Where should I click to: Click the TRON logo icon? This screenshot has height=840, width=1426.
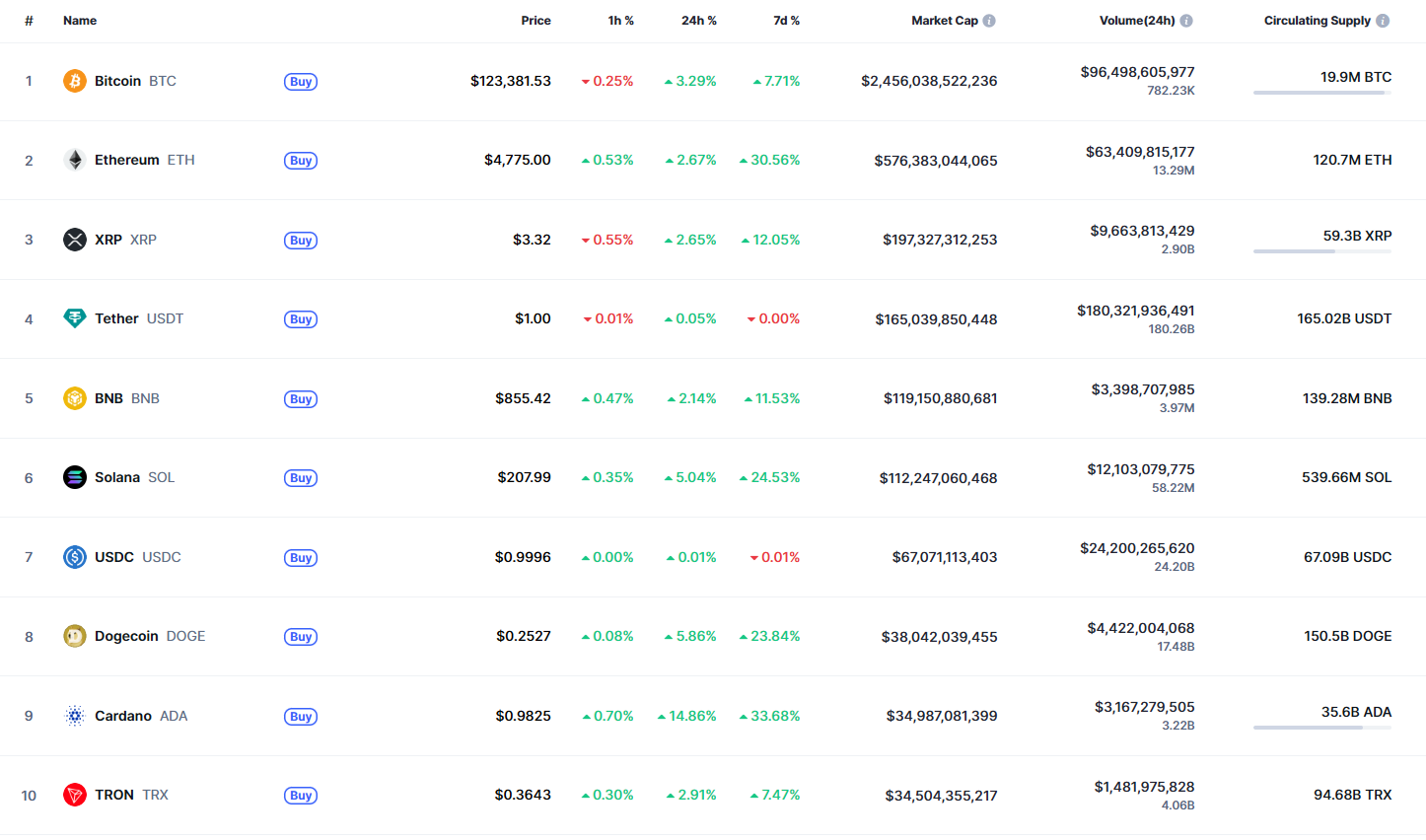pos(75,795)
